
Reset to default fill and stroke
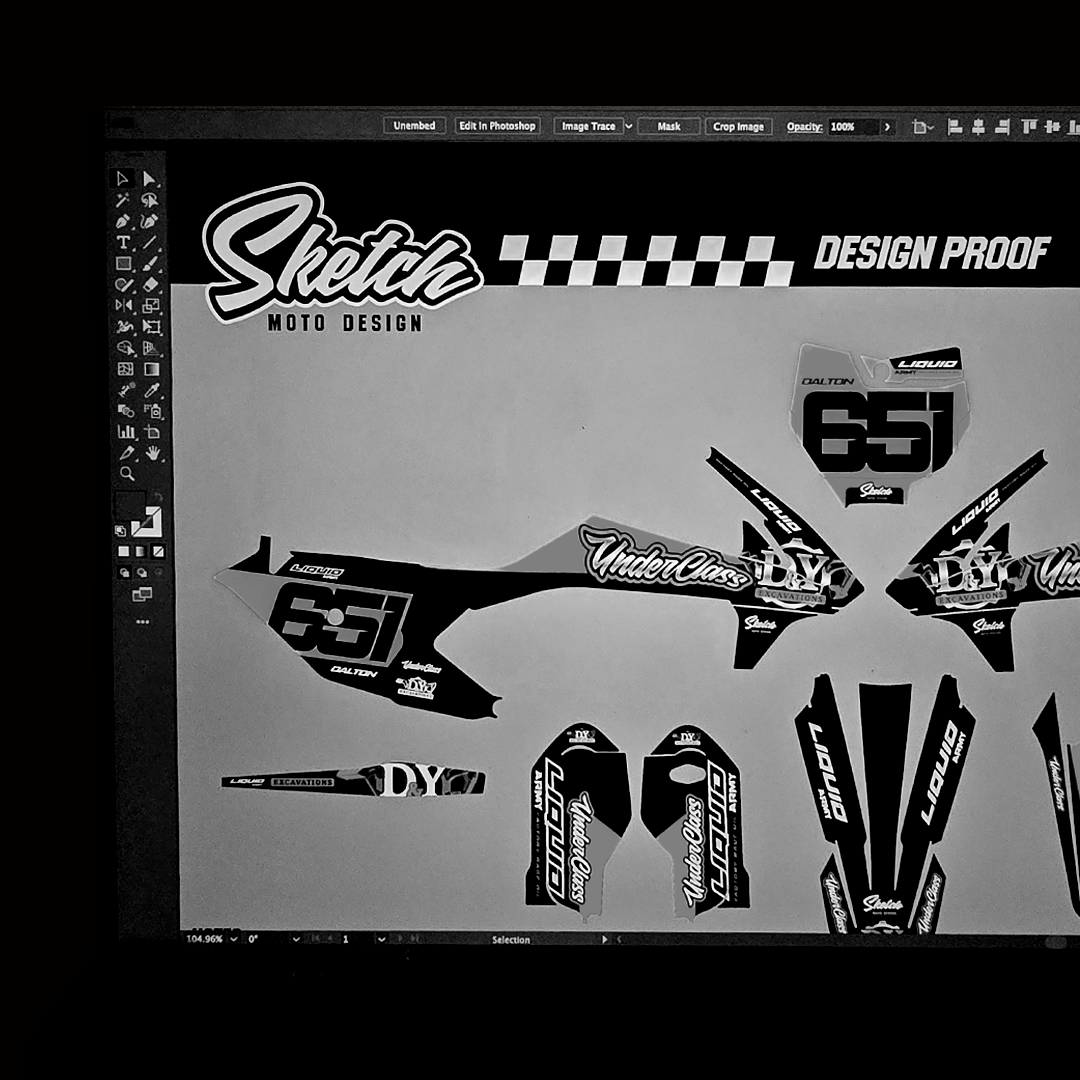[x=121, y=530]
